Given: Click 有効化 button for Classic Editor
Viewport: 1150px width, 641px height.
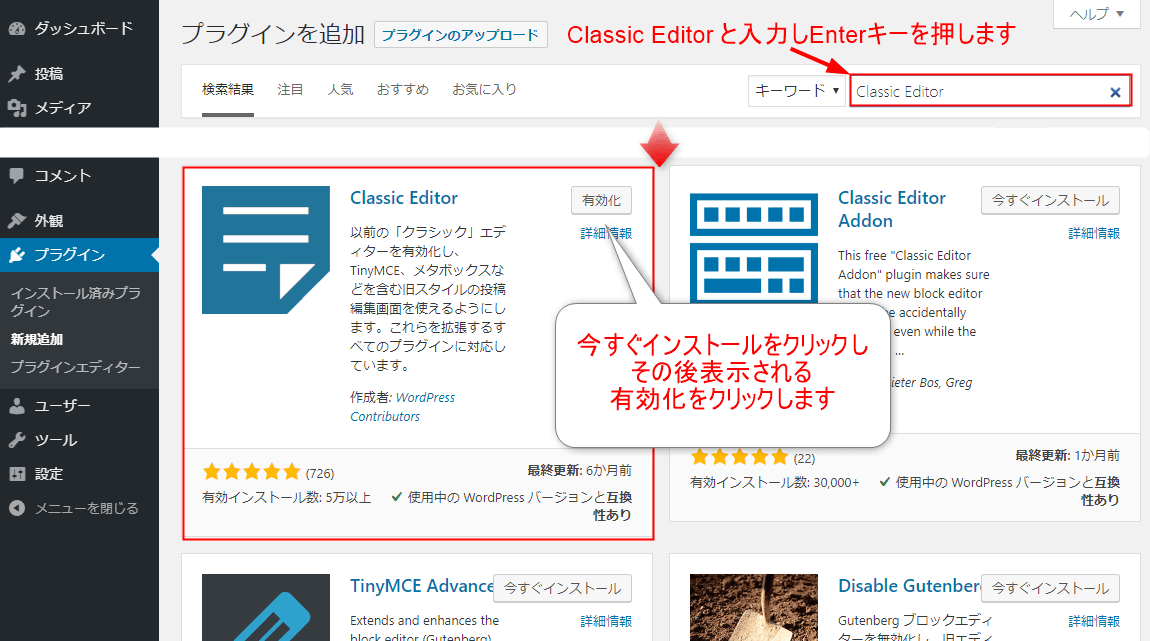Looking at the screenshot, I should [601, 201].
